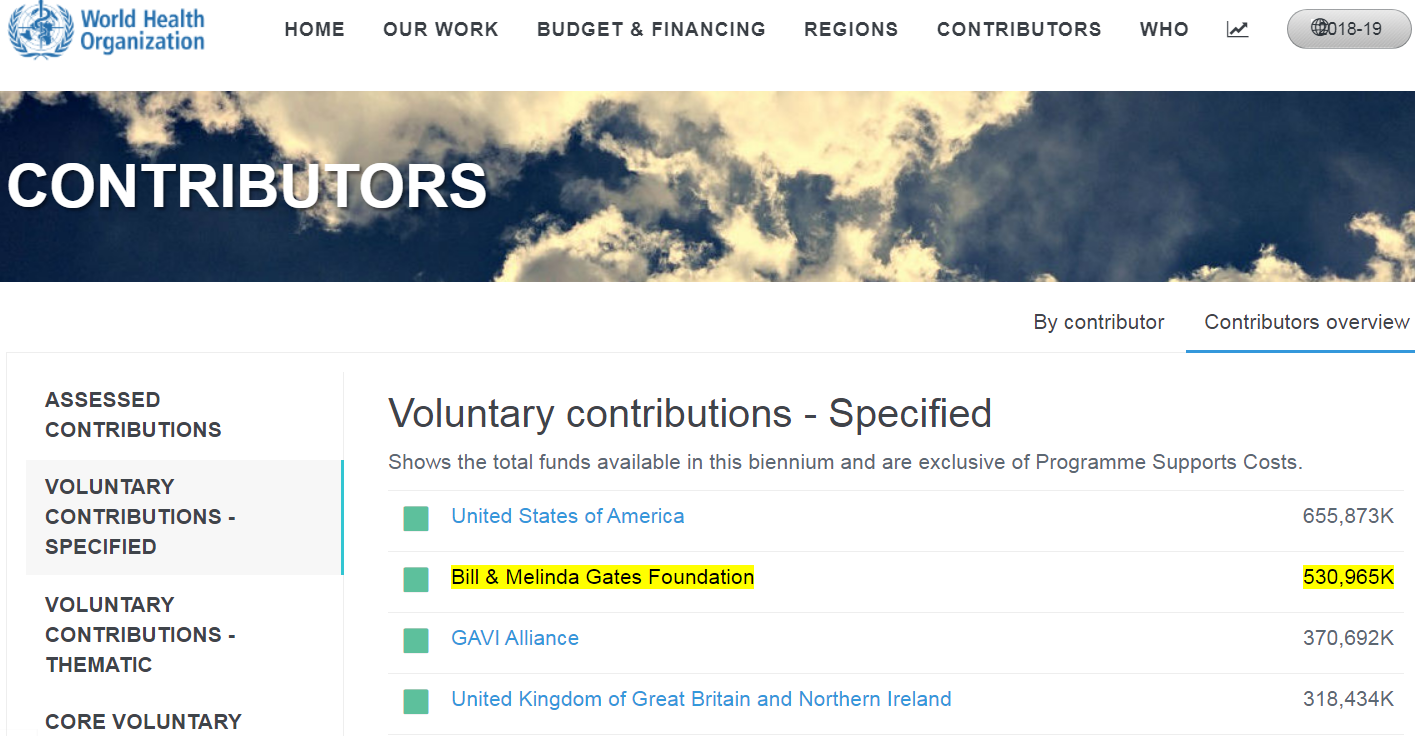Open the highlighted Bill & Melinda Gates Foundation link
The width and height of the screenshot is (1415, 736).
[602, 577]
